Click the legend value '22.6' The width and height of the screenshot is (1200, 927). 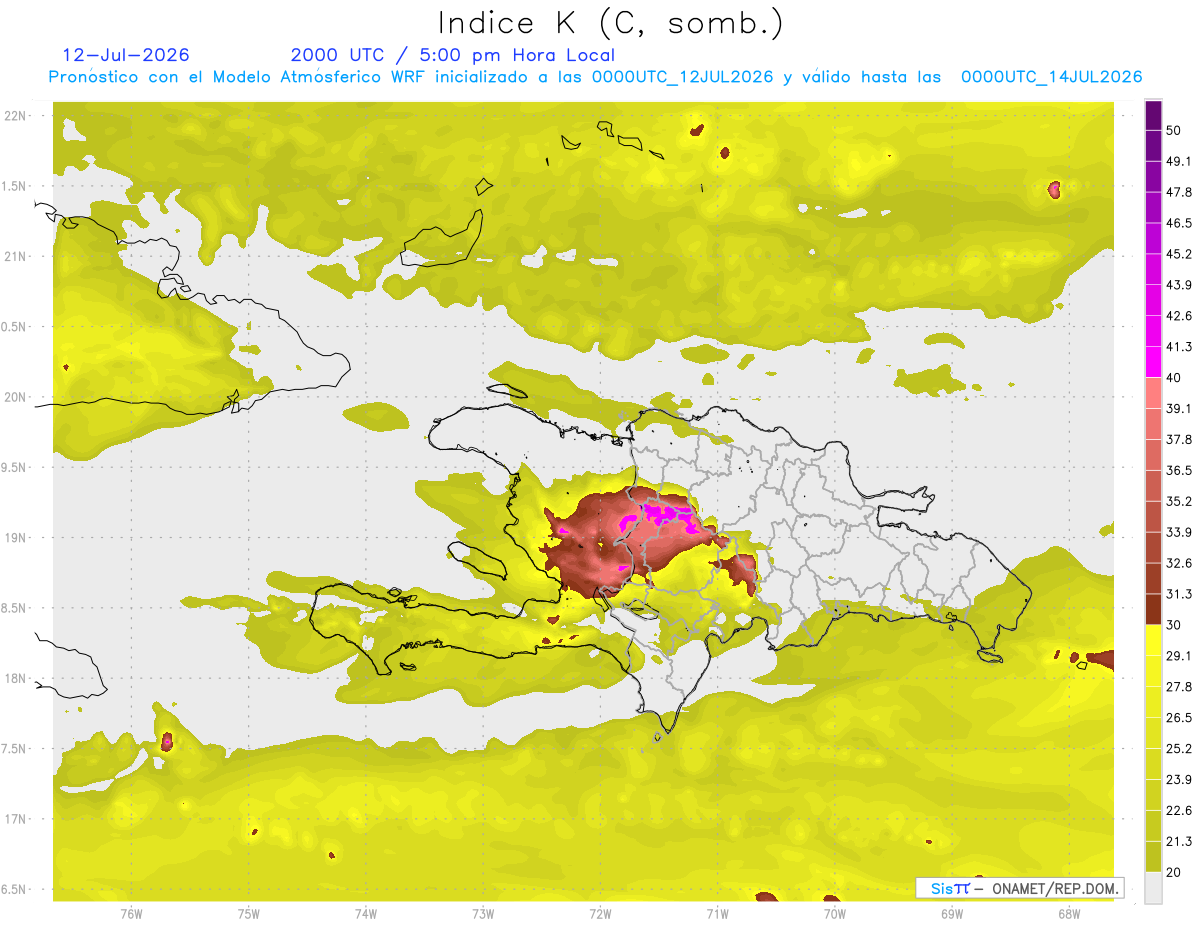coord(1179,811)
